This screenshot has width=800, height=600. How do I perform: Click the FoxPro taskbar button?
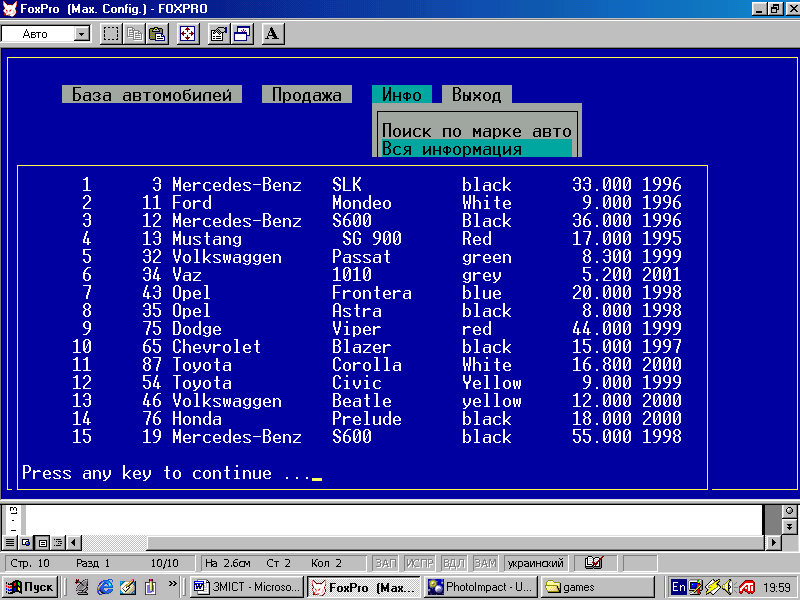coord(364,587)
